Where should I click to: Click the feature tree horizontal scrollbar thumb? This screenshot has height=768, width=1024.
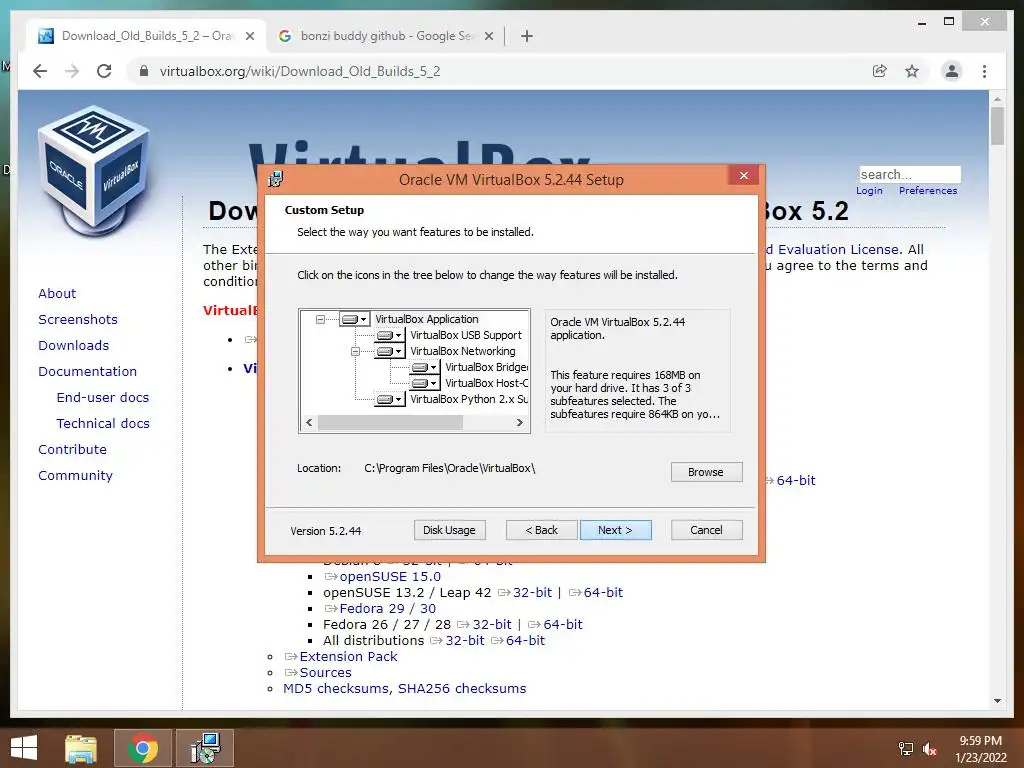pos(390,423)
